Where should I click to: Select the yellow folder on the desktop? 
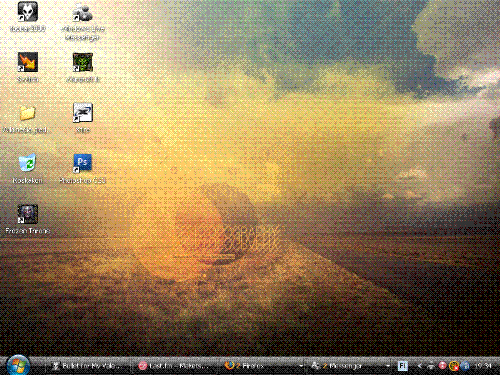27,118
